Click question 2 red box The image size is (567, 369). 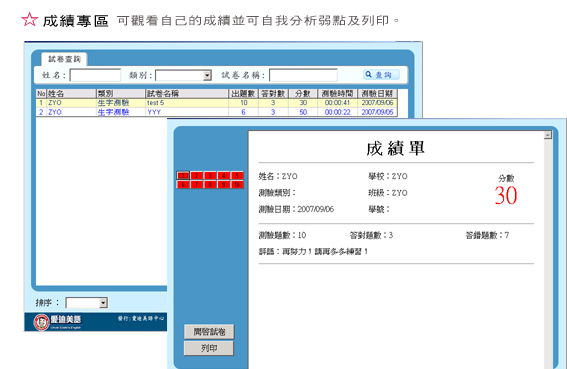coord(196,175)
